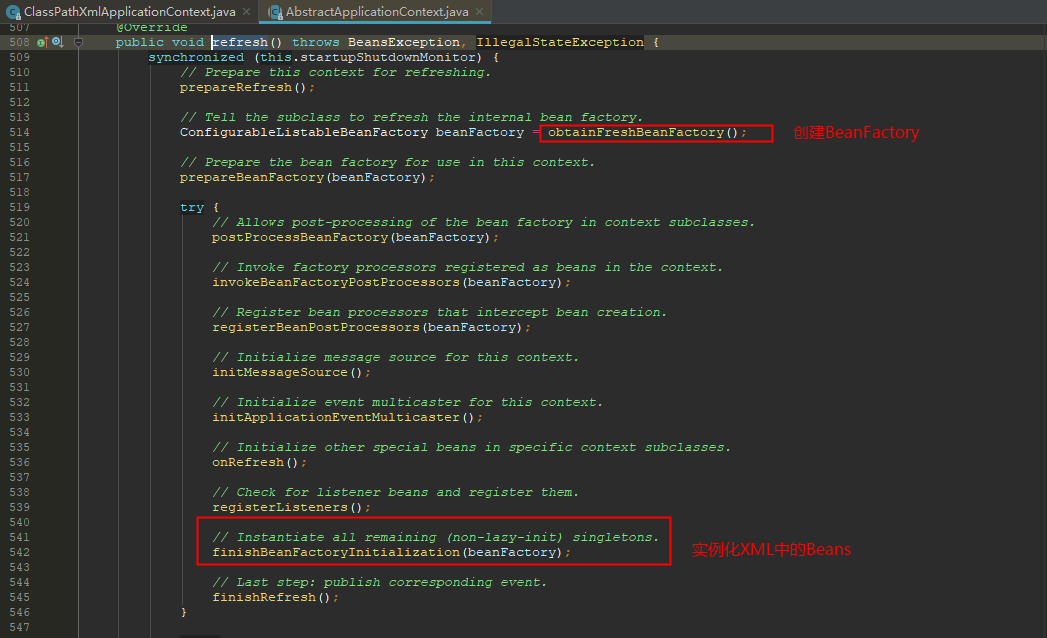Click the blue overridden-method gutter icon
1047x638 pixels.
[x=57, y=42]
